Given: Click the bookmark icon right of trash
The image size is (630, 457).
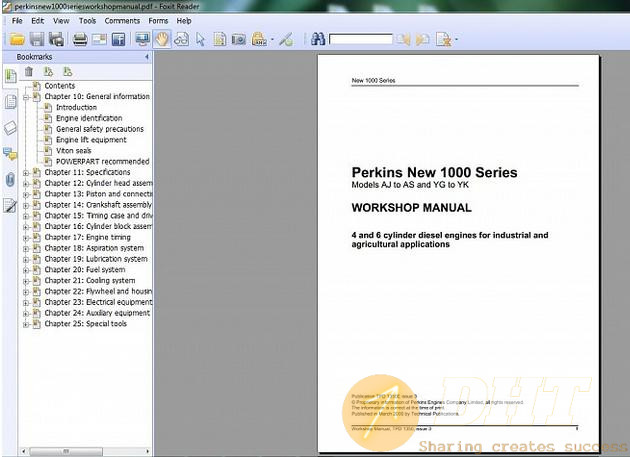Looking at the screenshot, I should point(48,72).
